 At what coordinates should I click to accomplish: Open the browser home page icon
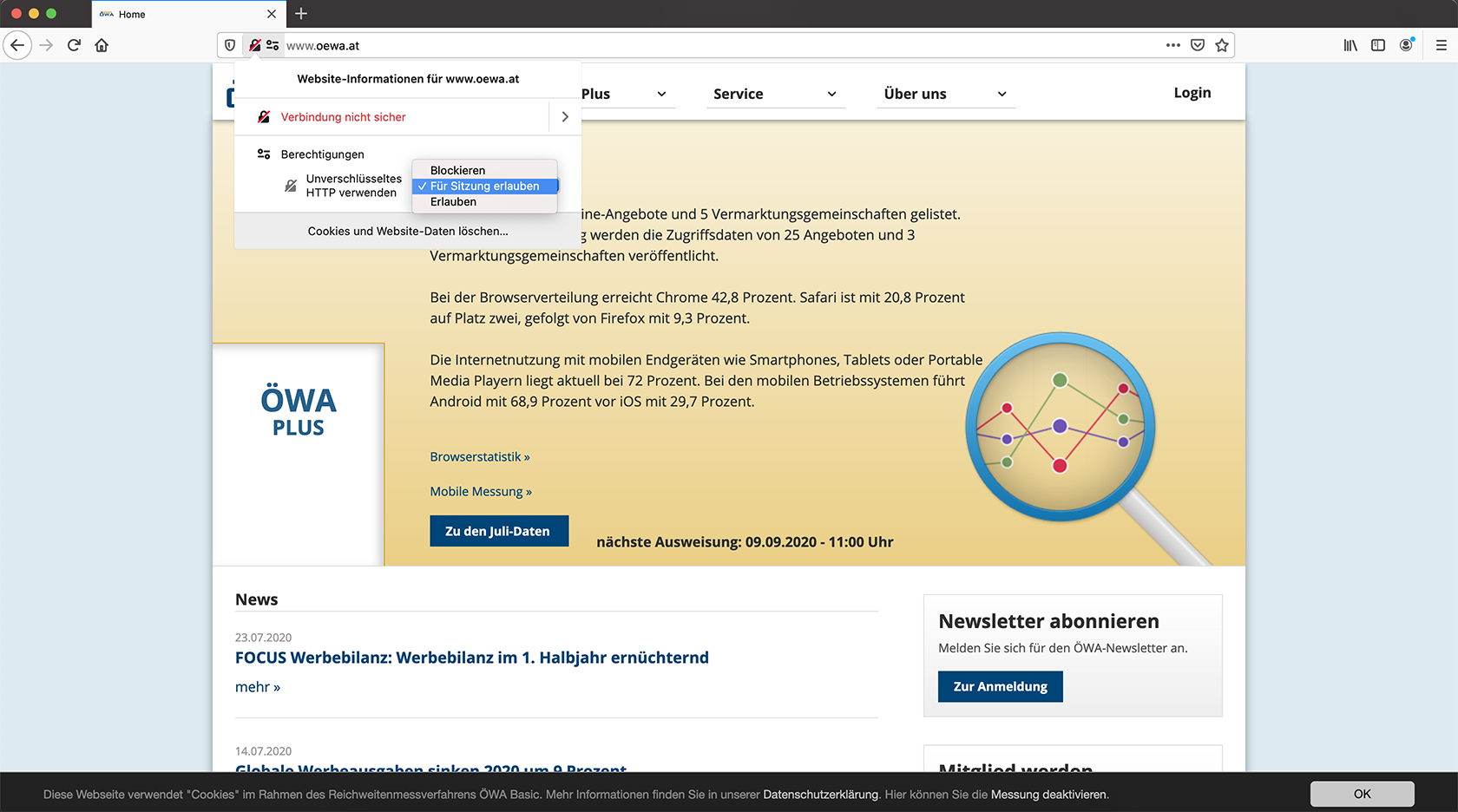(102, 45)
